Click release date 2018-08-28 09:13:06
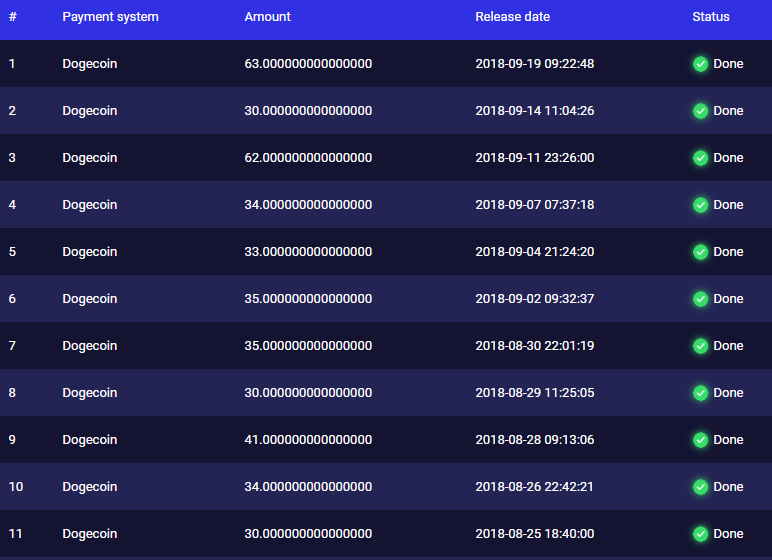The image size is (772, 560). click(535, 439)
